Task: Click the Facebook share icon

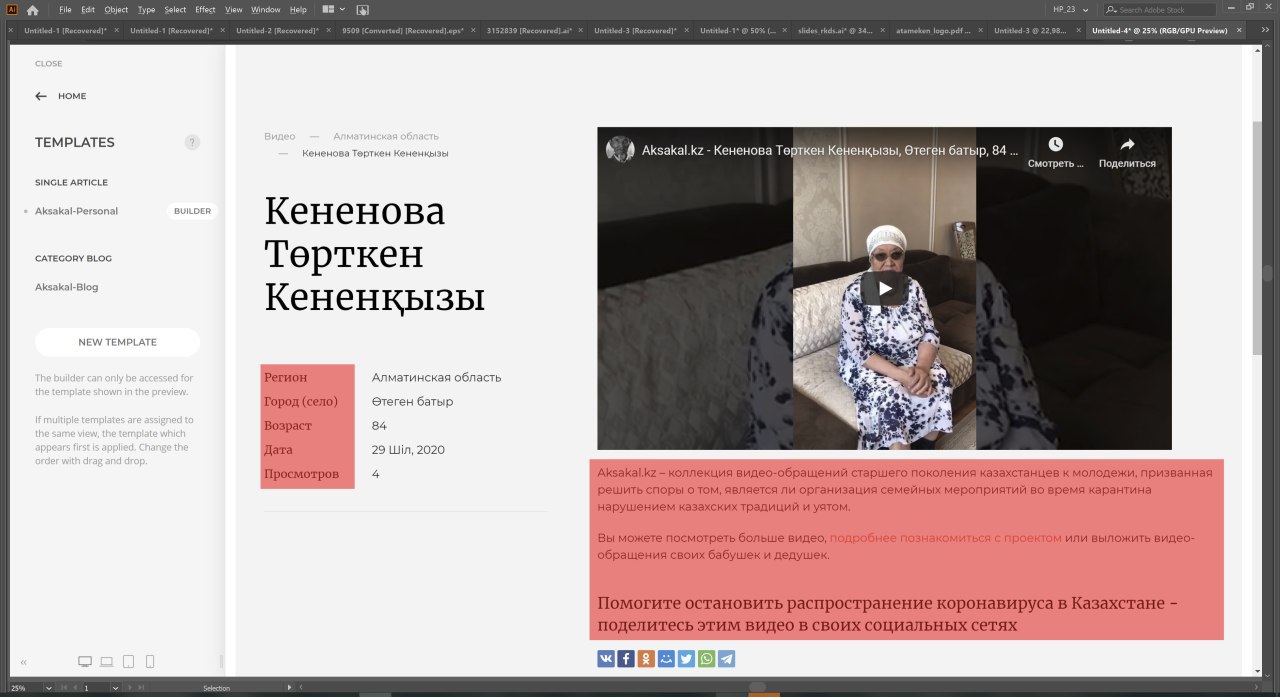Action: click(626, 658)
